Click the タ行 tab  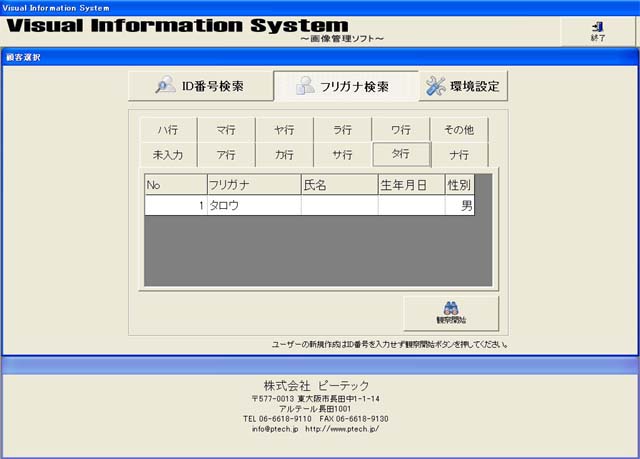(400, 155)
